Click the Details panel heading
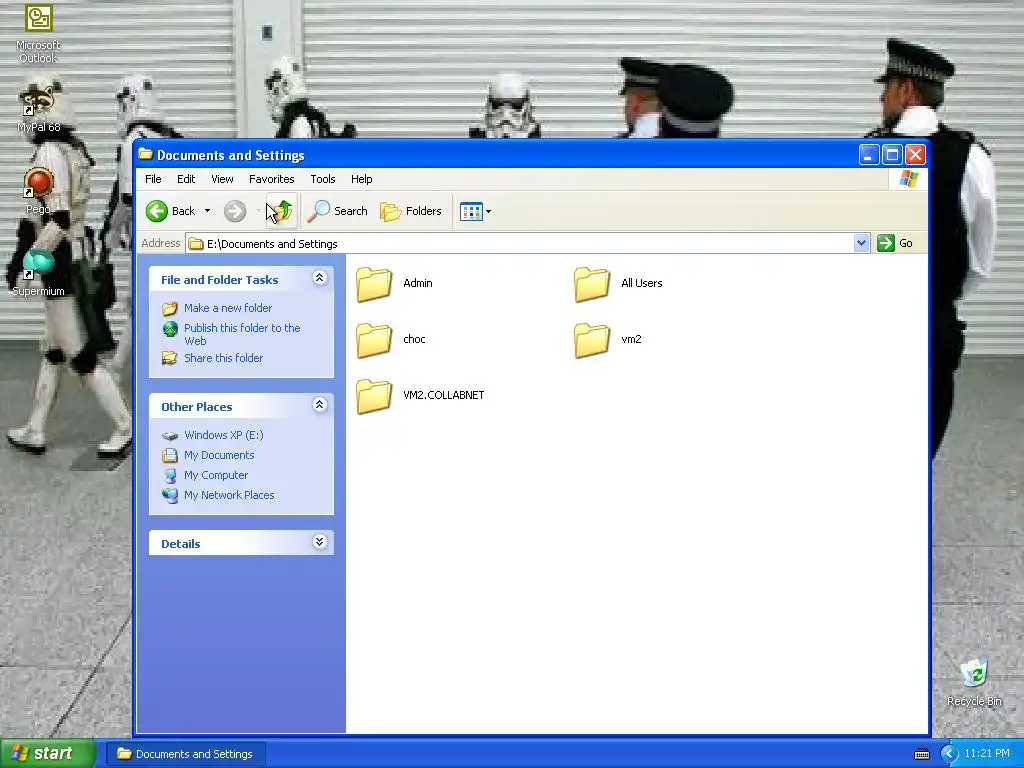This screenshot has width=1024, height=768. (x=180, y=544)
